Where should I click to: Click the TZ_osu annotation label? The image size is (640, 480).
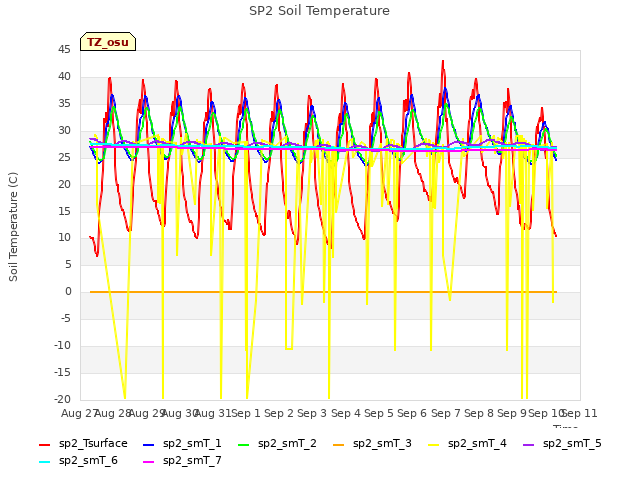click(108, 42)
